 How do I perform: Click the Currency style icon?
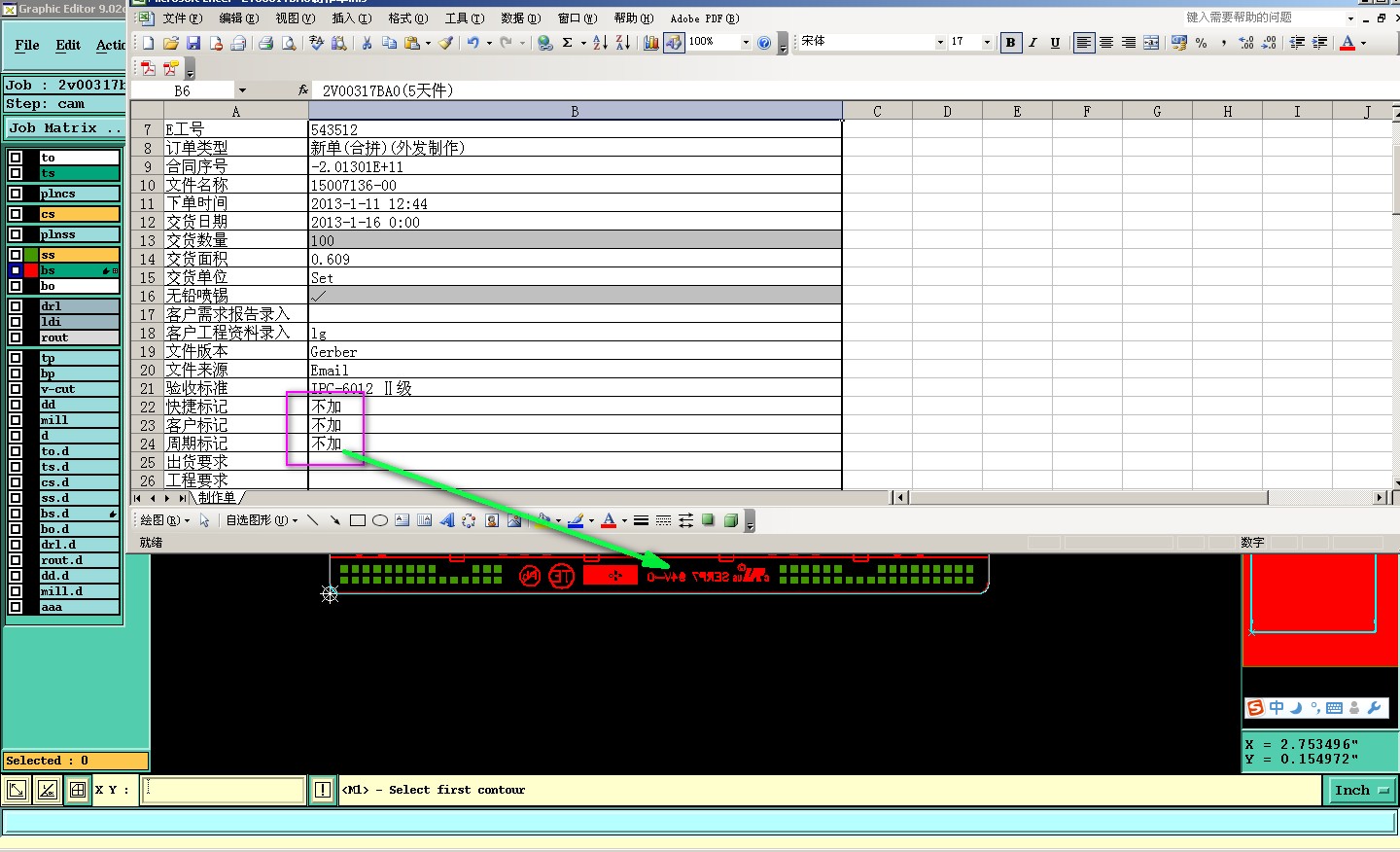pos(1179,43)
